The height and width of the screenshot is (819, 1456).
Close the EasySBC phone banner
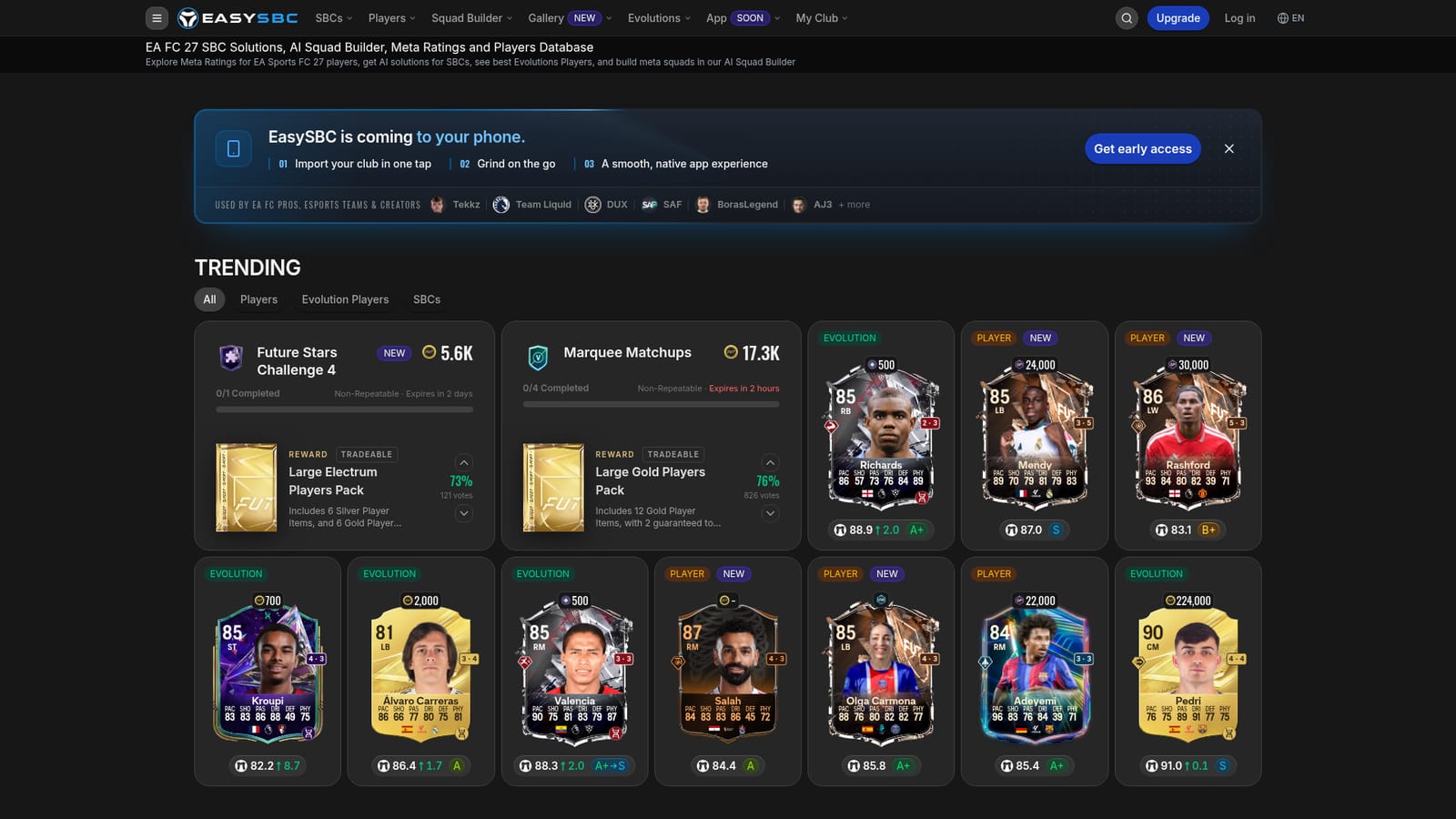click(x=1228, y=148)
